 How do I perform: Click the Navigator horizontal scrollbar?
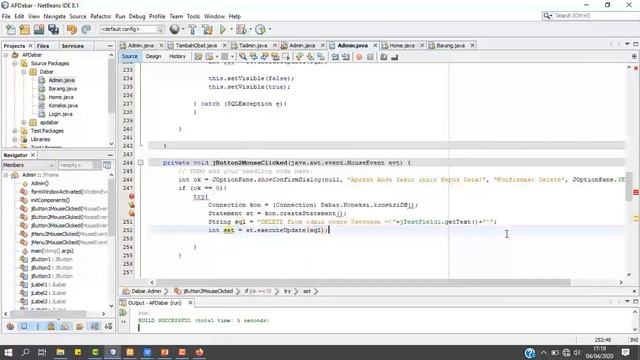(x=47, y=314)
